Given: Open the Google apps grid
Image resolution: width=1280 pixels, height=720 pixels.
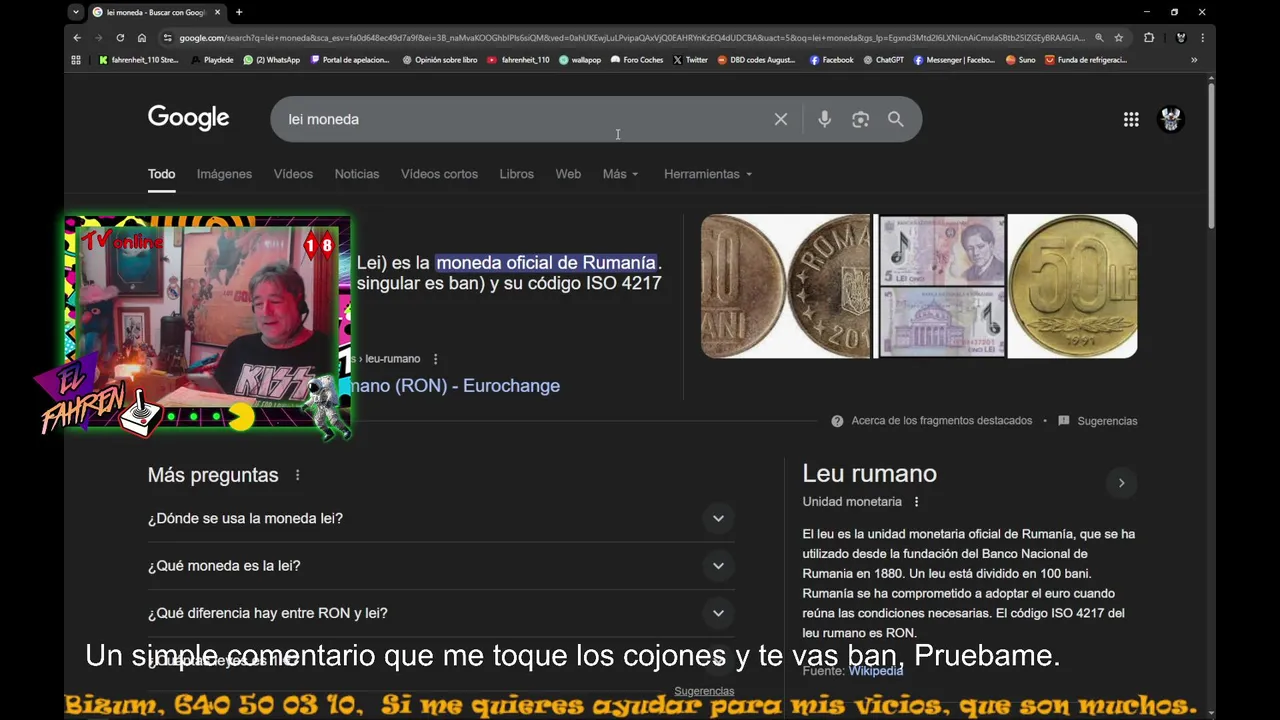Looking at the screenshot, I should pyautogui.click(x=1131, y=119).
